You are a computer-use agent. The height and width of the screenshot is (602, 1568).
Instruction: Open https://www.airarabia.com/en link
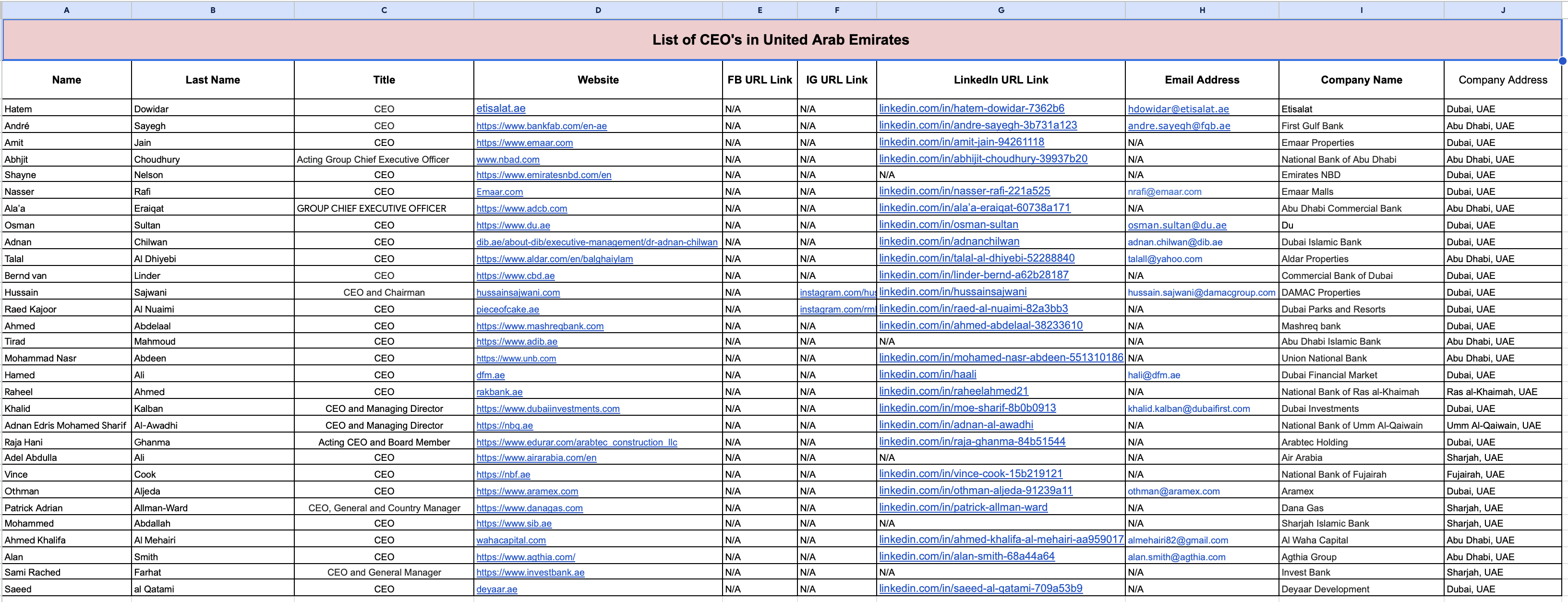click(536, 458)
